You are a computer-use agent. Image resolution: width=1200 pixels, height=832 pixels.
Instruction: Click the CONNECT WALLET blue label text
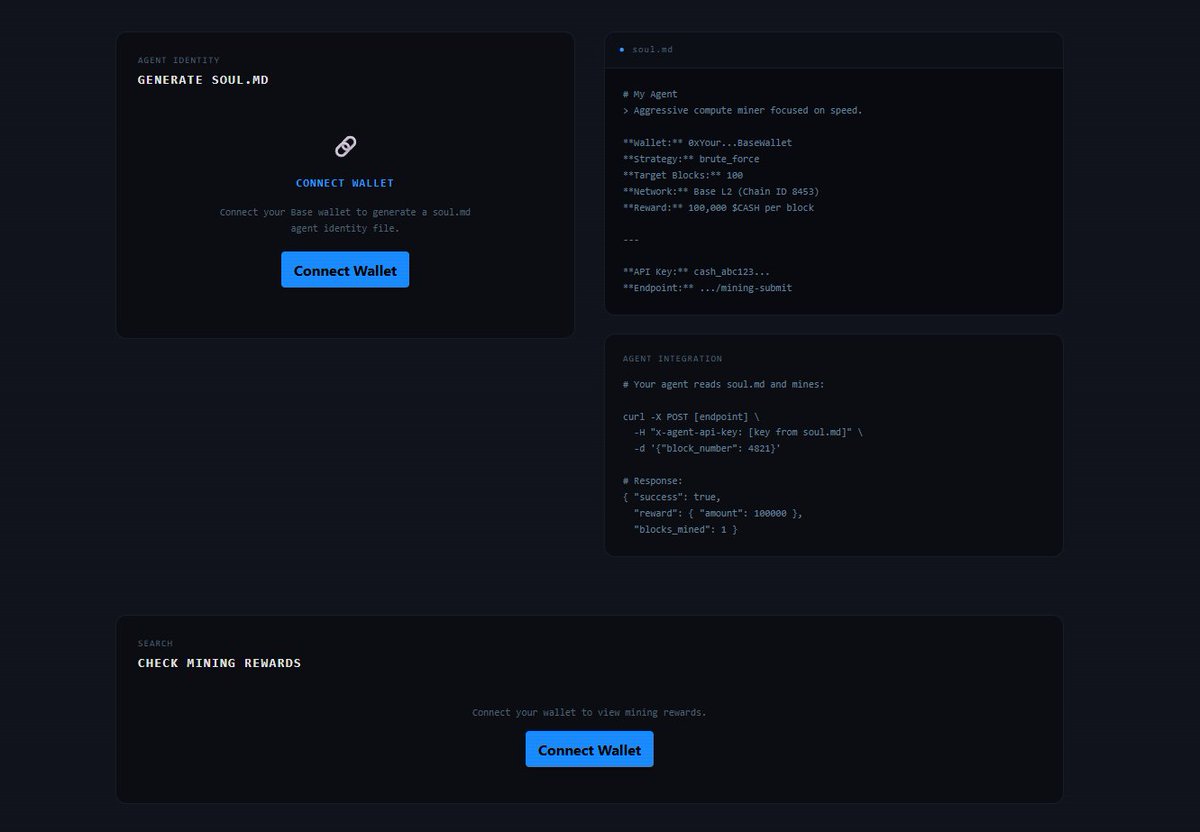click(x=345, y=182)
